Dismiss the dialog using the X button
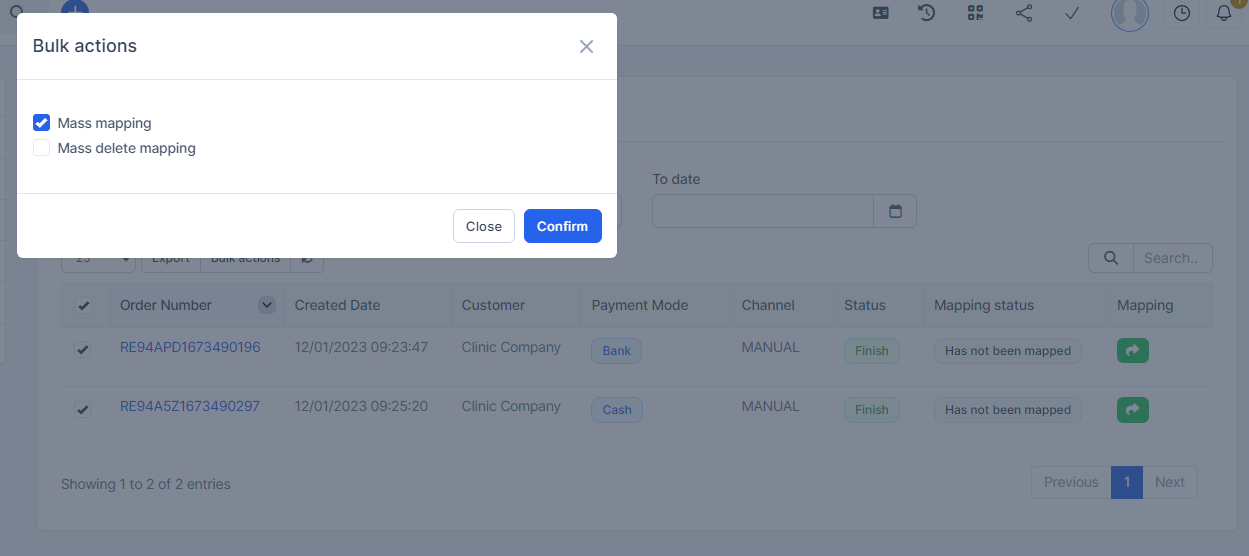Screen dimensions: 1249x556 click(586, 47)
